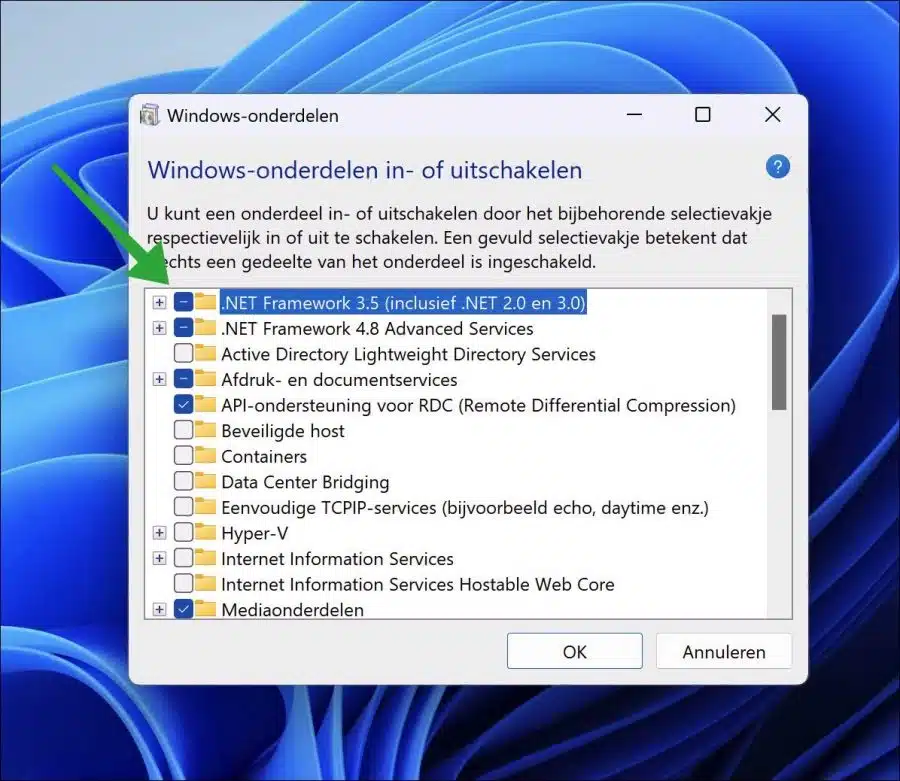Click folder icon beside API-ondersteuning voor RDC
Viewport: 900px width, 781px height.
(x=205, y=405)
